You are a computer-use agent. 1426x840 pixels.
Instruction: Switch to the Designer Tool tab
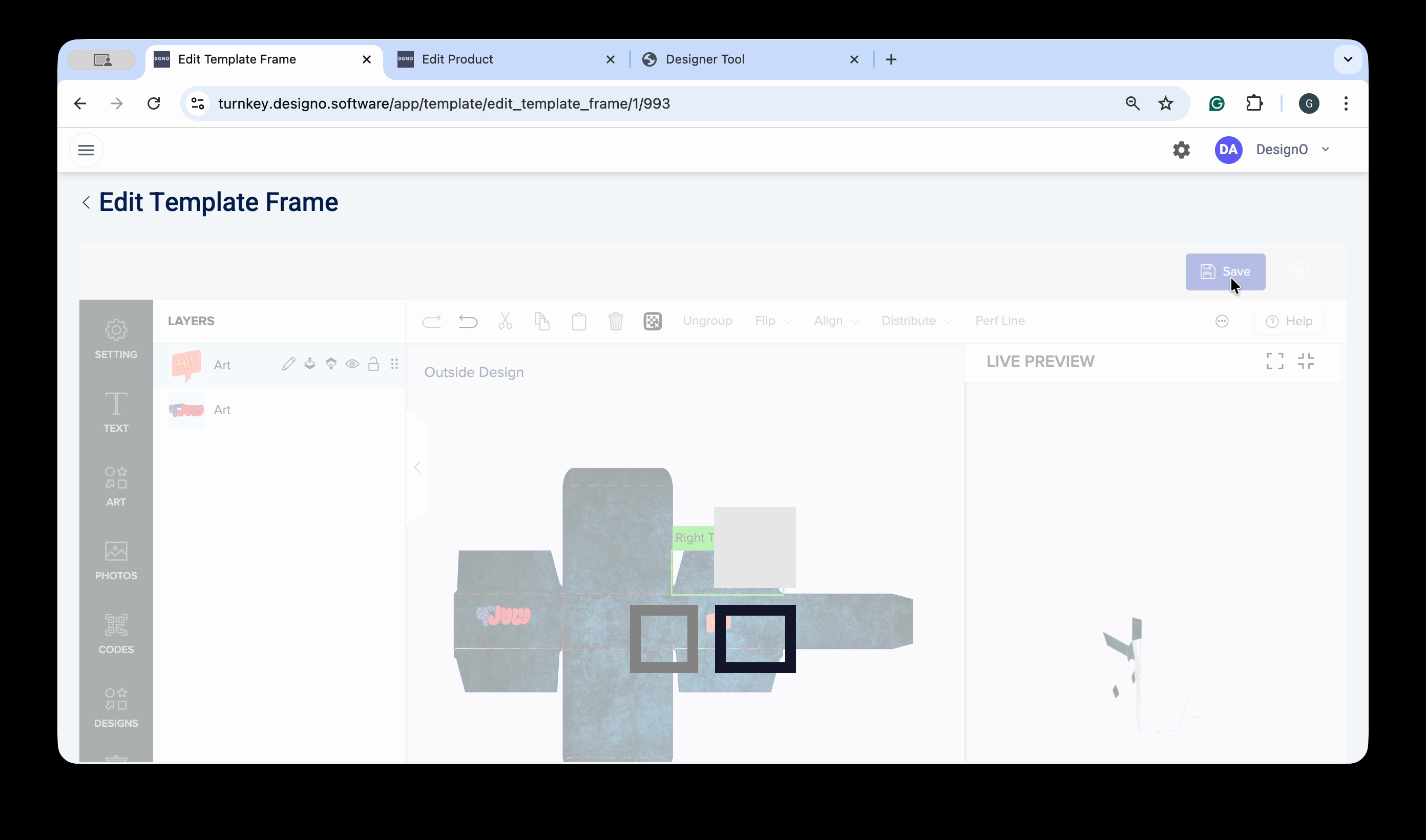[x=704, y=59]
